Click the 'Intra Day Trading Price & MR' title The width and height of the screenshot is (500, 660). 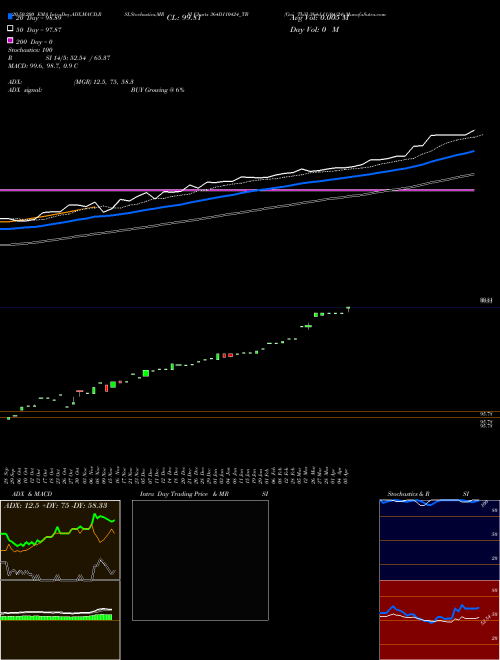[x=184, y=494]
